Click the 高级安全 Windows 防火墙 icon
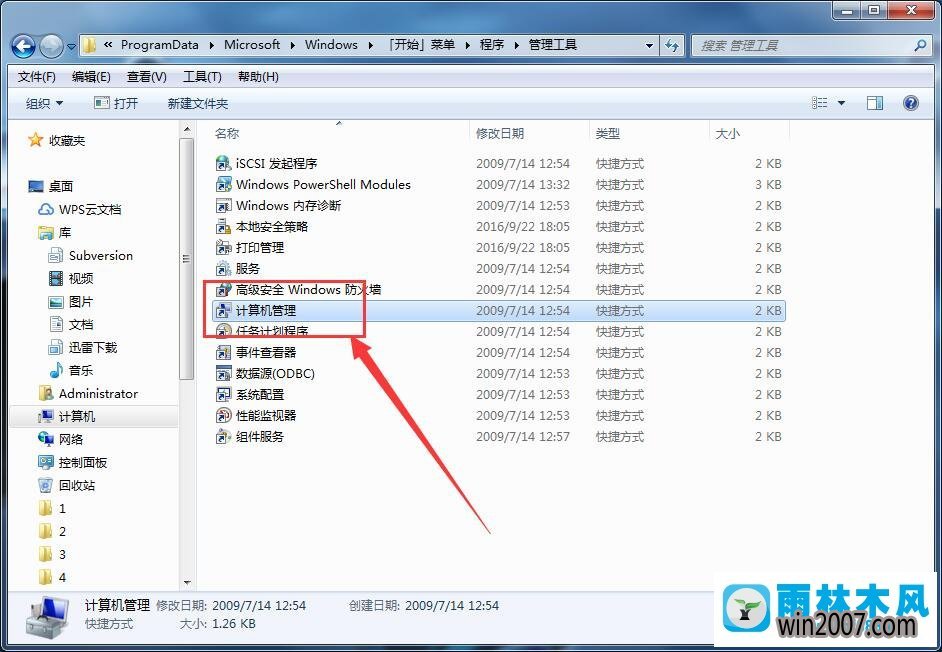The height and width of the screenshot is (652, 942). 223,290
